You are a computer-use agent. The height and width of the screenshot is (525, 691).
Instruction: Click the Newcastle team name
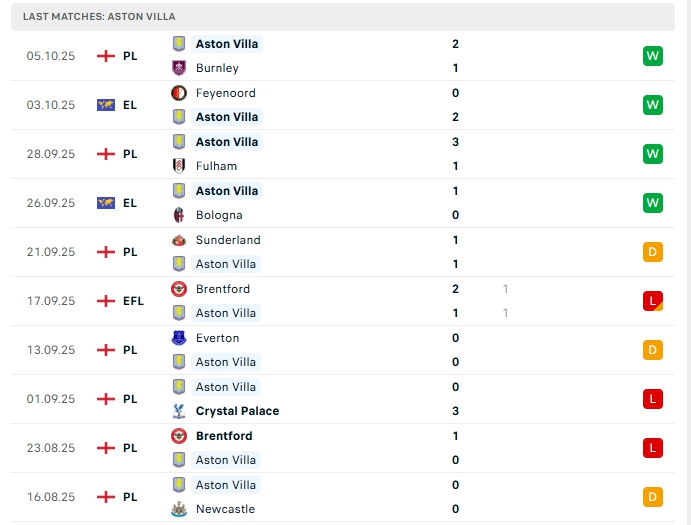pyautogui.click(x=225, y=509)
